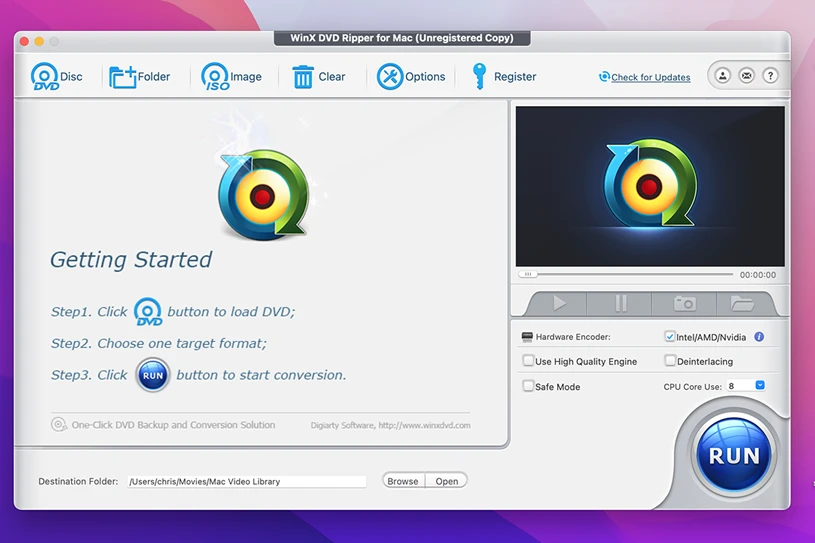This screenshot has width=815, height=543.
Task: Click the email envelope icon
Action: click(x=746, y=76)
